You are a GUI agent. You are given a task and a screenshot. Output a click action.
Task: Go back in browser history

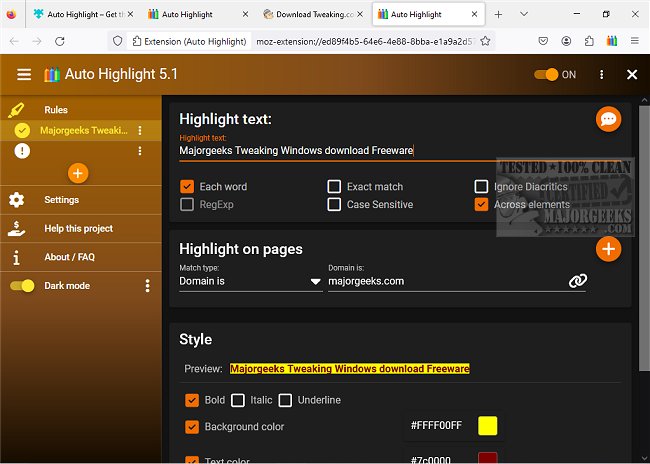tap(14, 41)
